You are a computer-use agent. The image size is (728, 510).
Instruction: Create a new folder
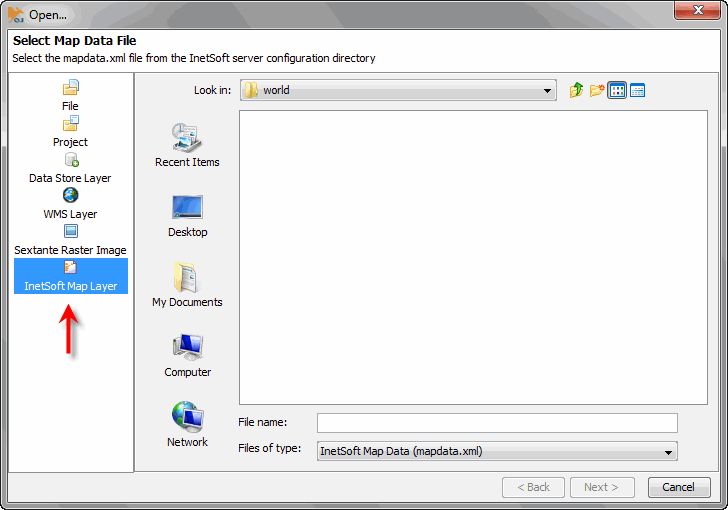pyautogui.click(x=597, y=90)
